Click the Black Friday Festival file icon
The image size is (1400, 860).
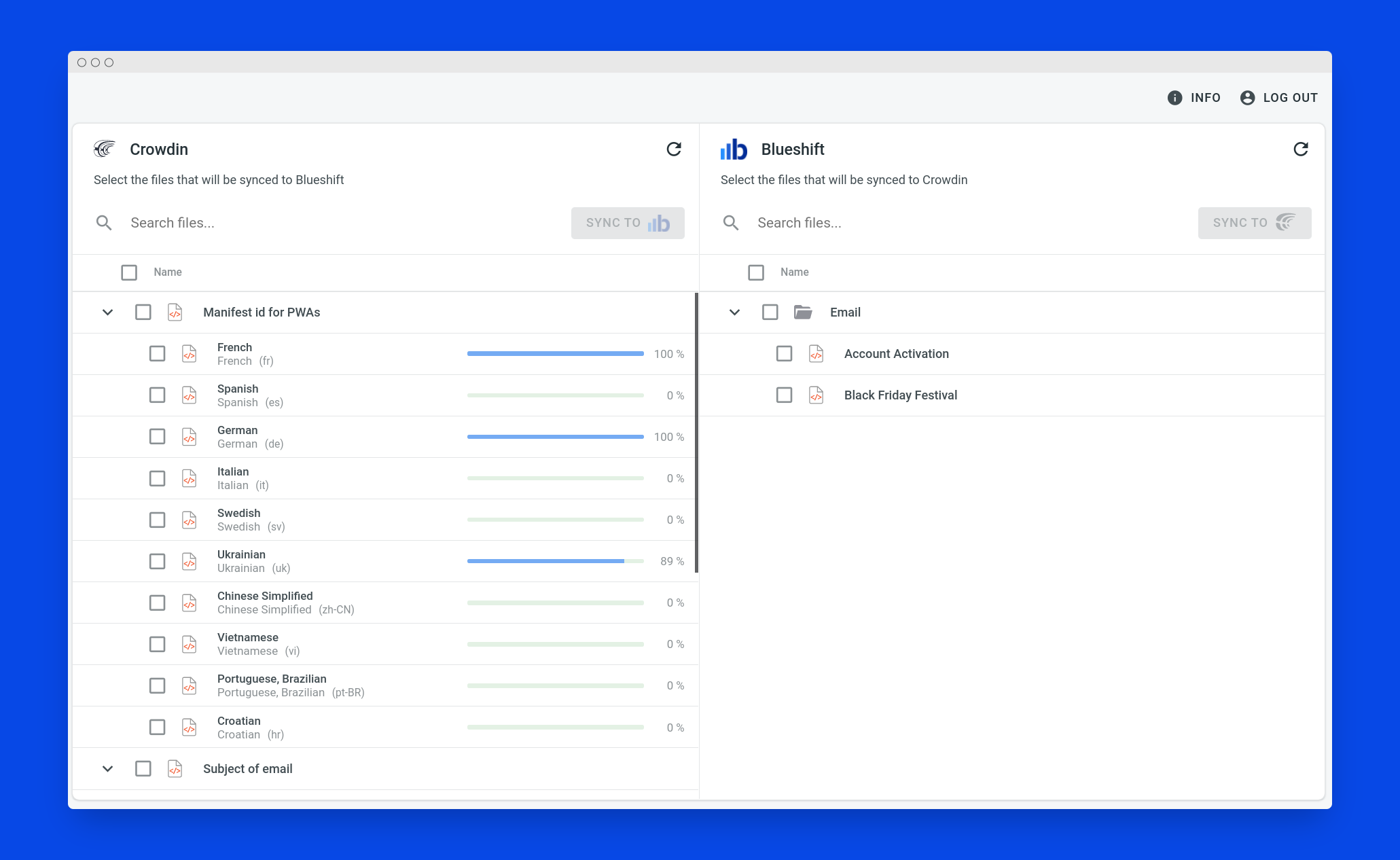(x=816, y=395)
